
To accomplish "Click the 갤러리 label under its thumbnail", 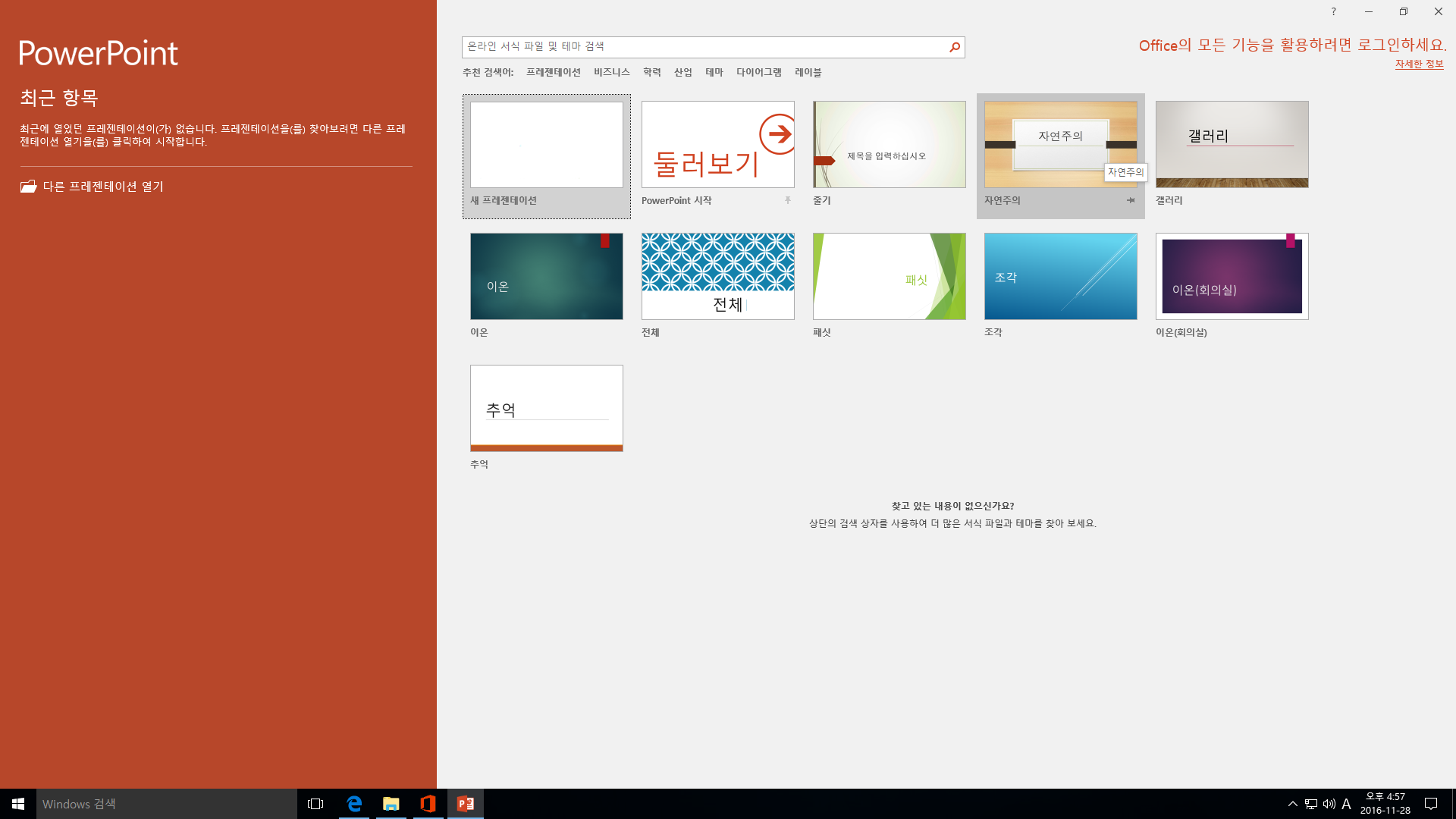I will (x=1169, y=201).
